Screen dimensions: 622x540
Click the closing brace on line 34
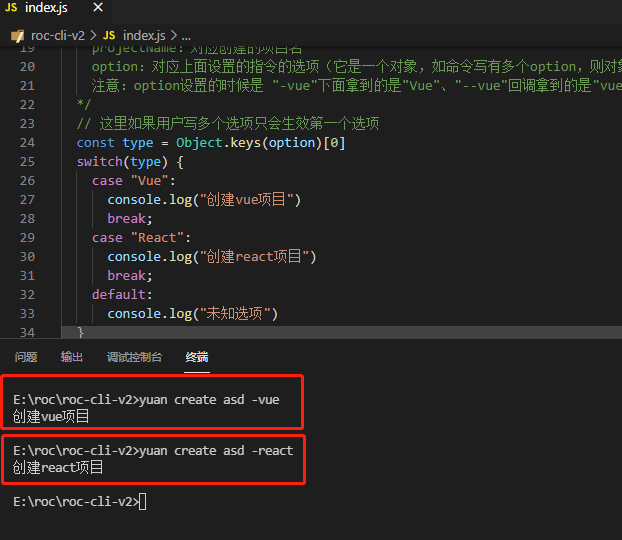tap(81, 332)
